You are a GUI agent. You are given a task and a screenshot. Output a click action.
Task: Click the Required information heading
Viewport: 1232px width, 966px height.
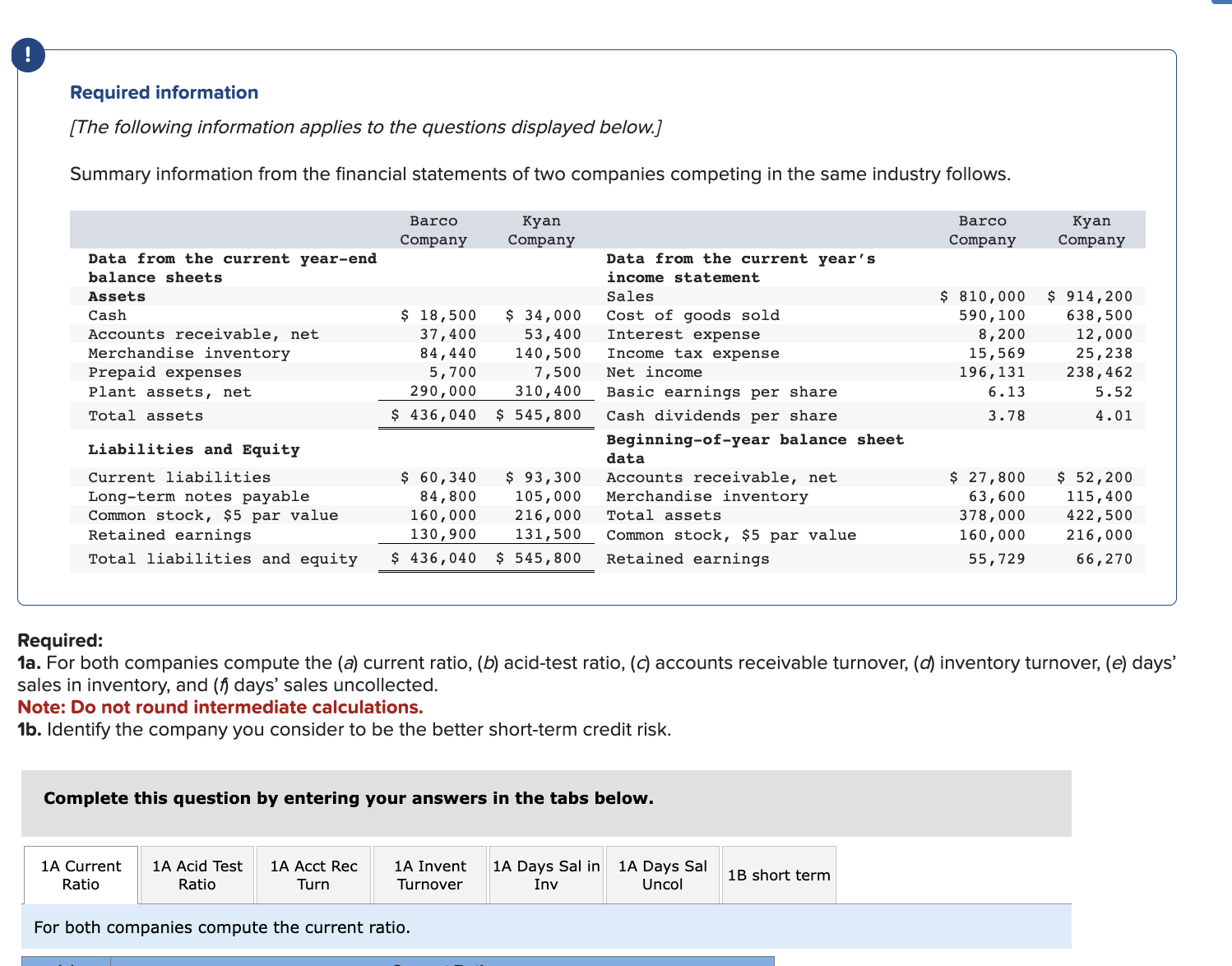(164, 92)
